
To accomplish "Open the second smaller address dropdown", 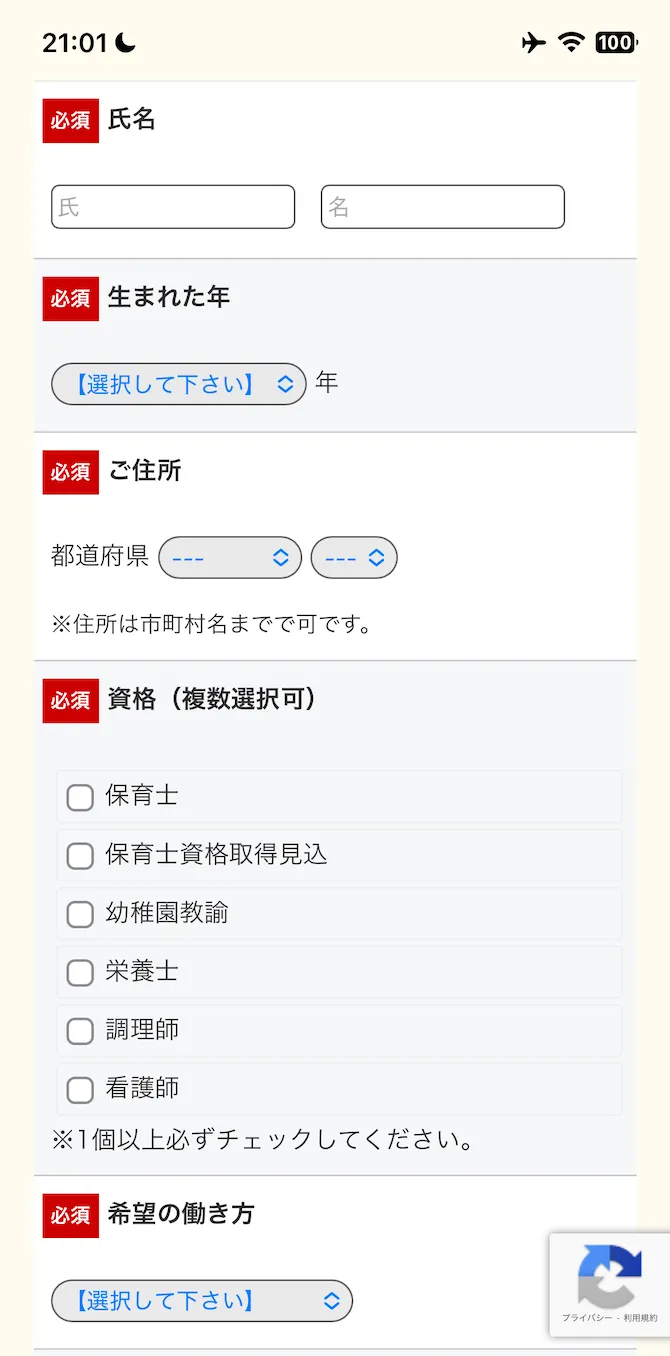I will 354,557.
